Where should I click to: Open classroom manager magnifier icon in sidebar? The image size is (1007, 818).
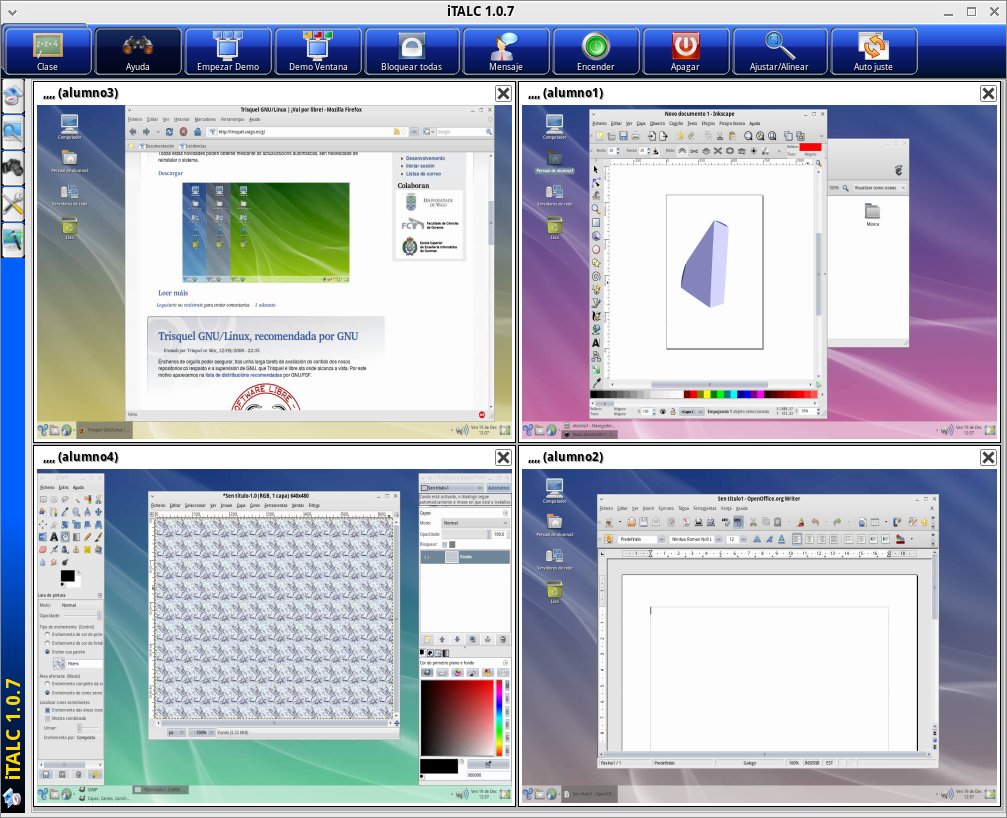click(x=13, y=132)
